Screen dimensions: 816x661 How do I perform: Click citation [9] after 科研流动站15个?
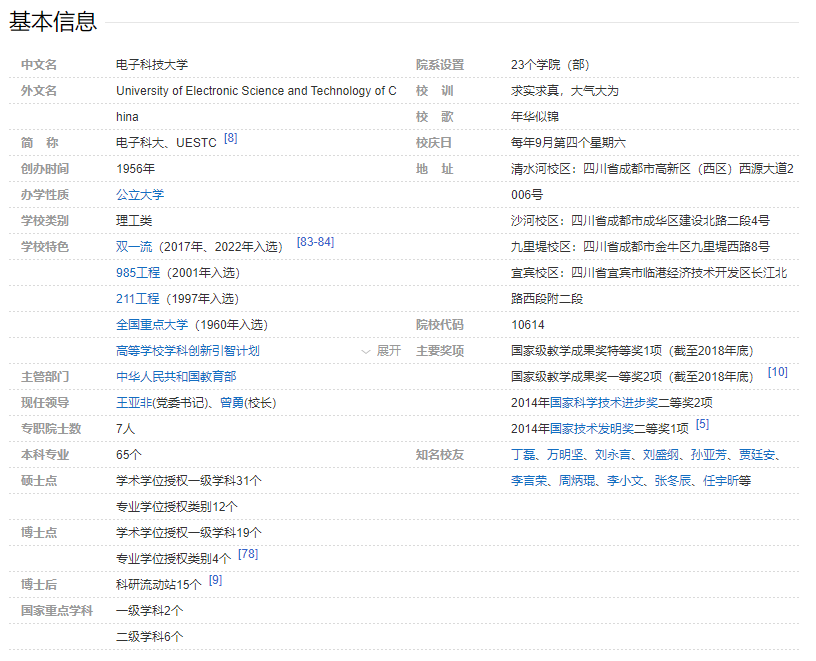(215, 580)
